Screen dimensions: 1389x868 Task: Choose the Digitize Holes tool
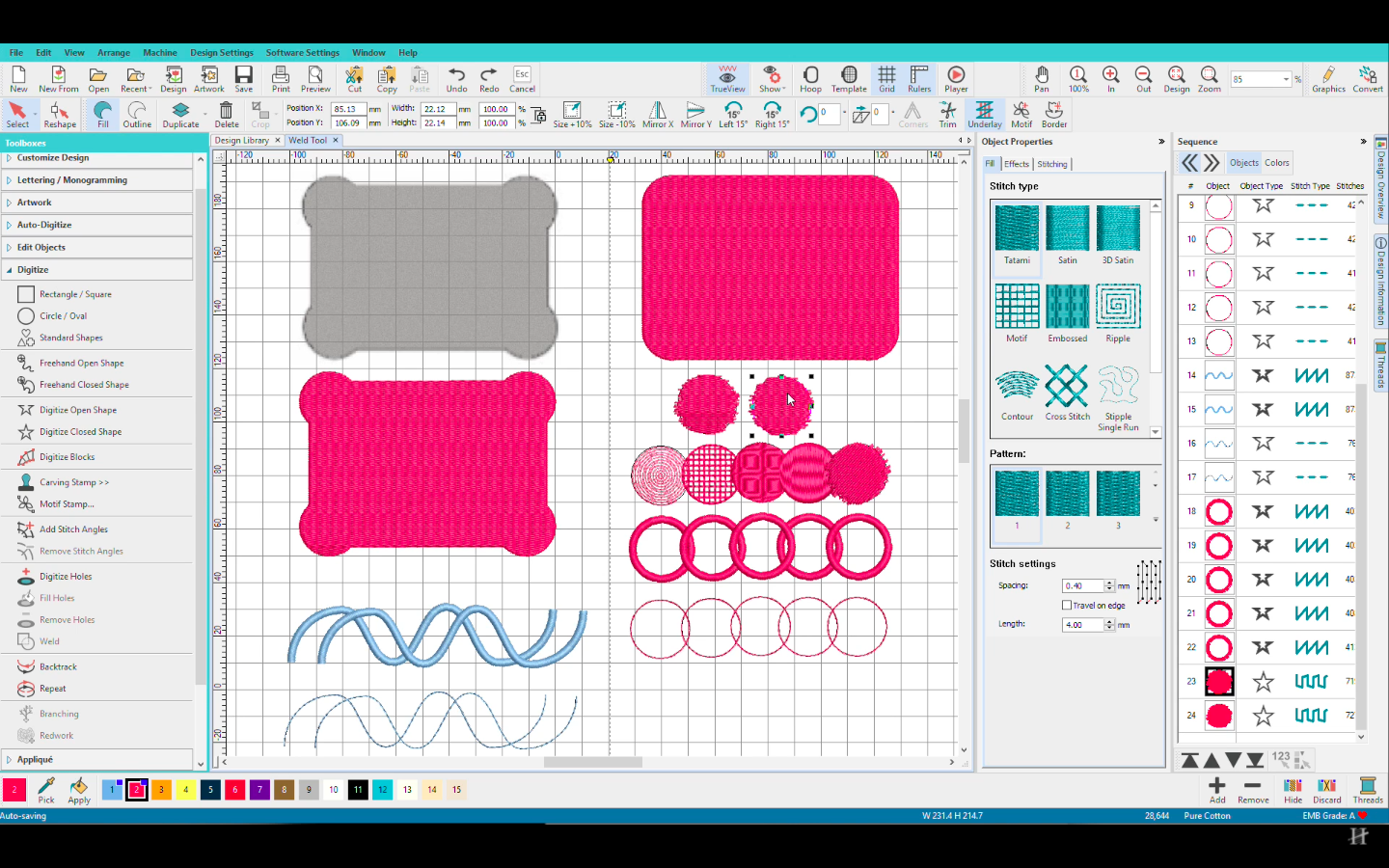tap(66, 577)
